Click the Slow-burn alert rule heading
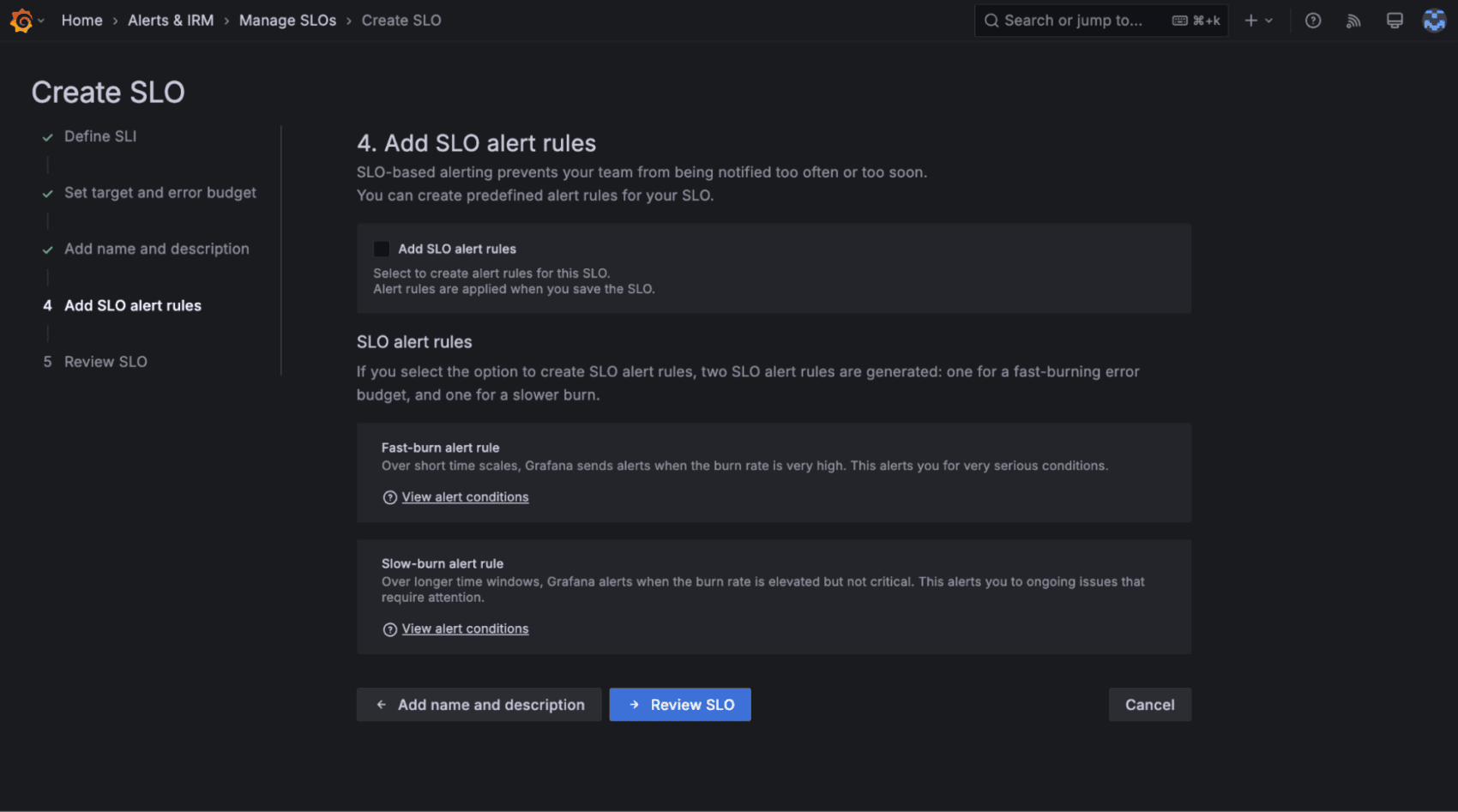The image size is (1458, 812). 443,563
